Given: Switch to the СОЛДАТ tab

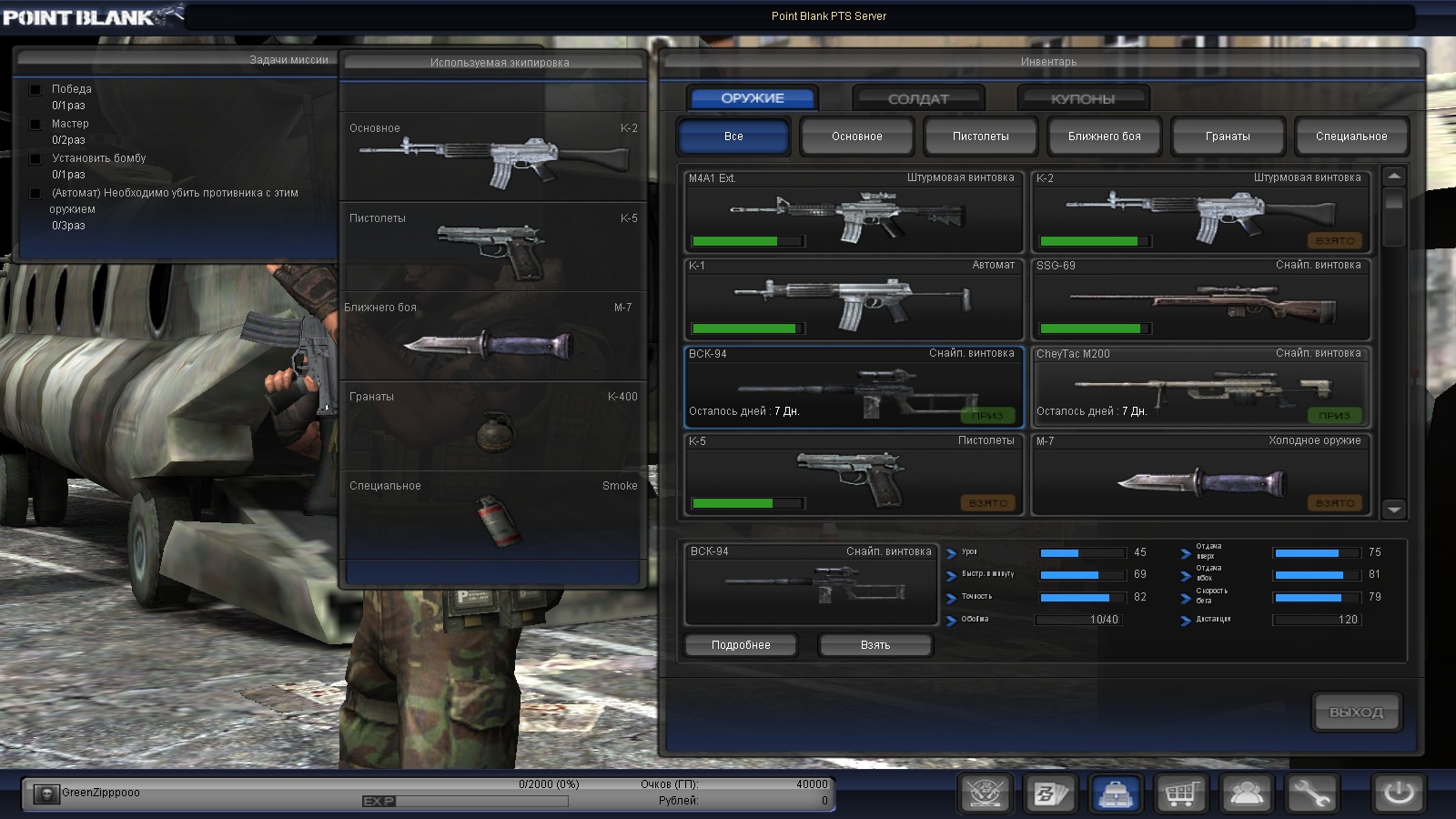Looking at the screenshot, I should 918,98.
